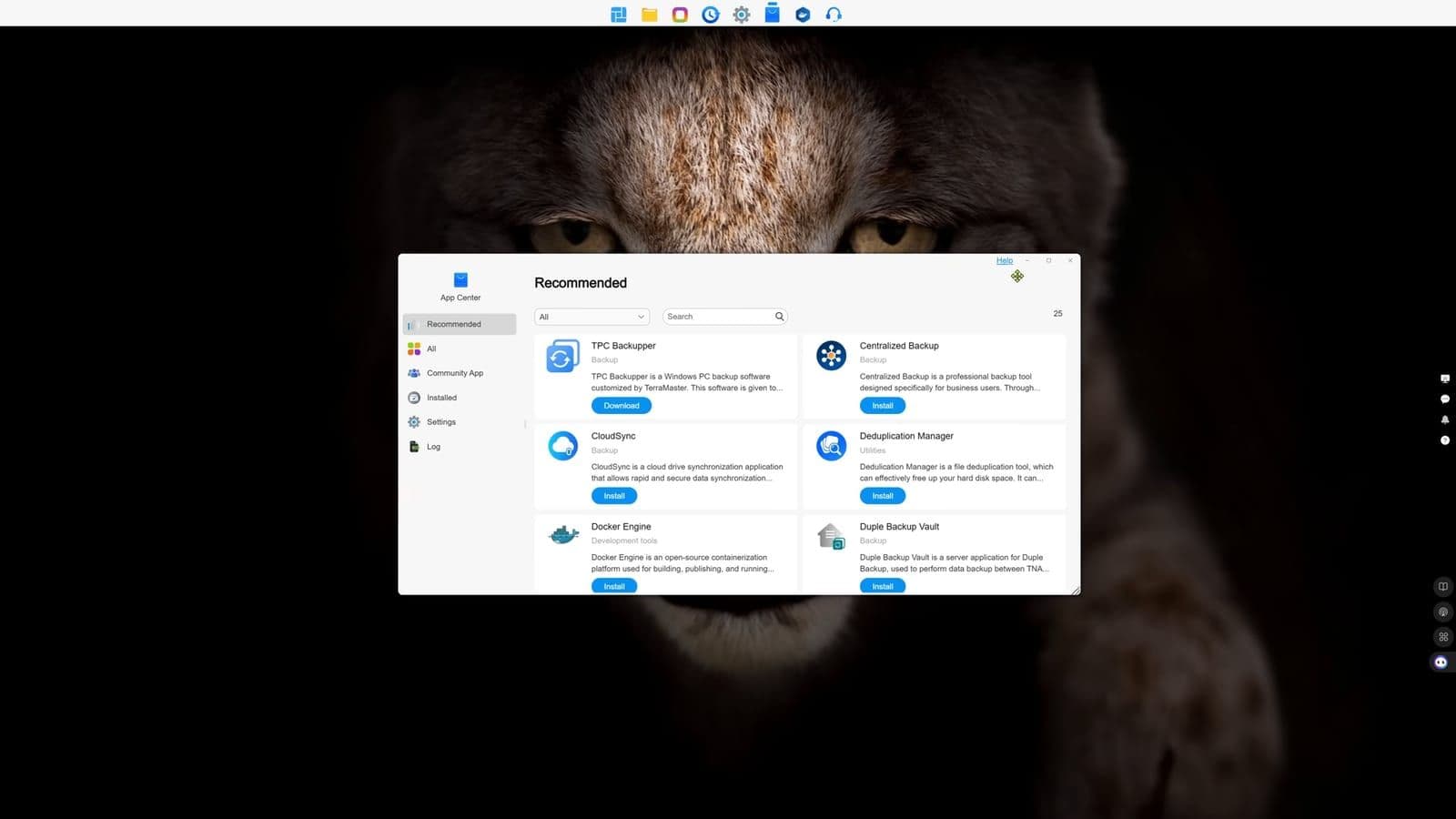Click the book icon on right edge
Image resolution: width=1456 pixels, height=819 pixels.
[1442, 587]
